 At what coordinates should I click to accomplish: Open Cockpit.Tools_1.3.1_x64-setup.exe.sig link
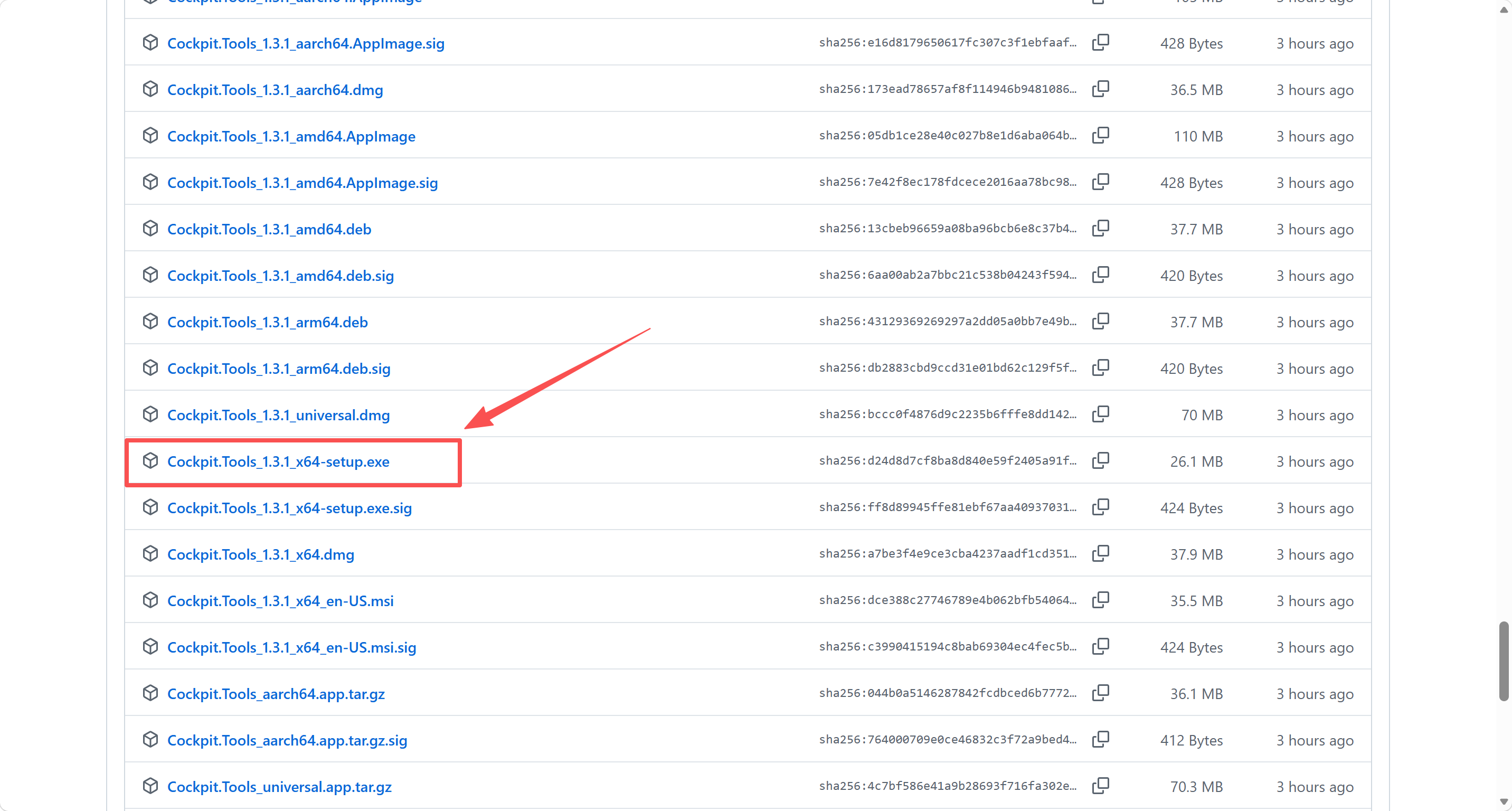click(289, 507)
